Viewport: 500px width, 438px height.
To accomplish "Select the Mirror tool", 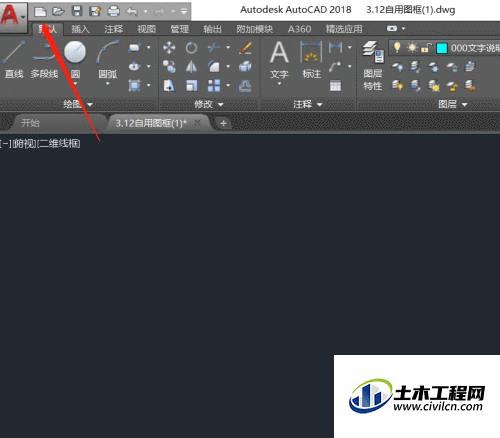I will pyautogui.click(x=191, y=67).
